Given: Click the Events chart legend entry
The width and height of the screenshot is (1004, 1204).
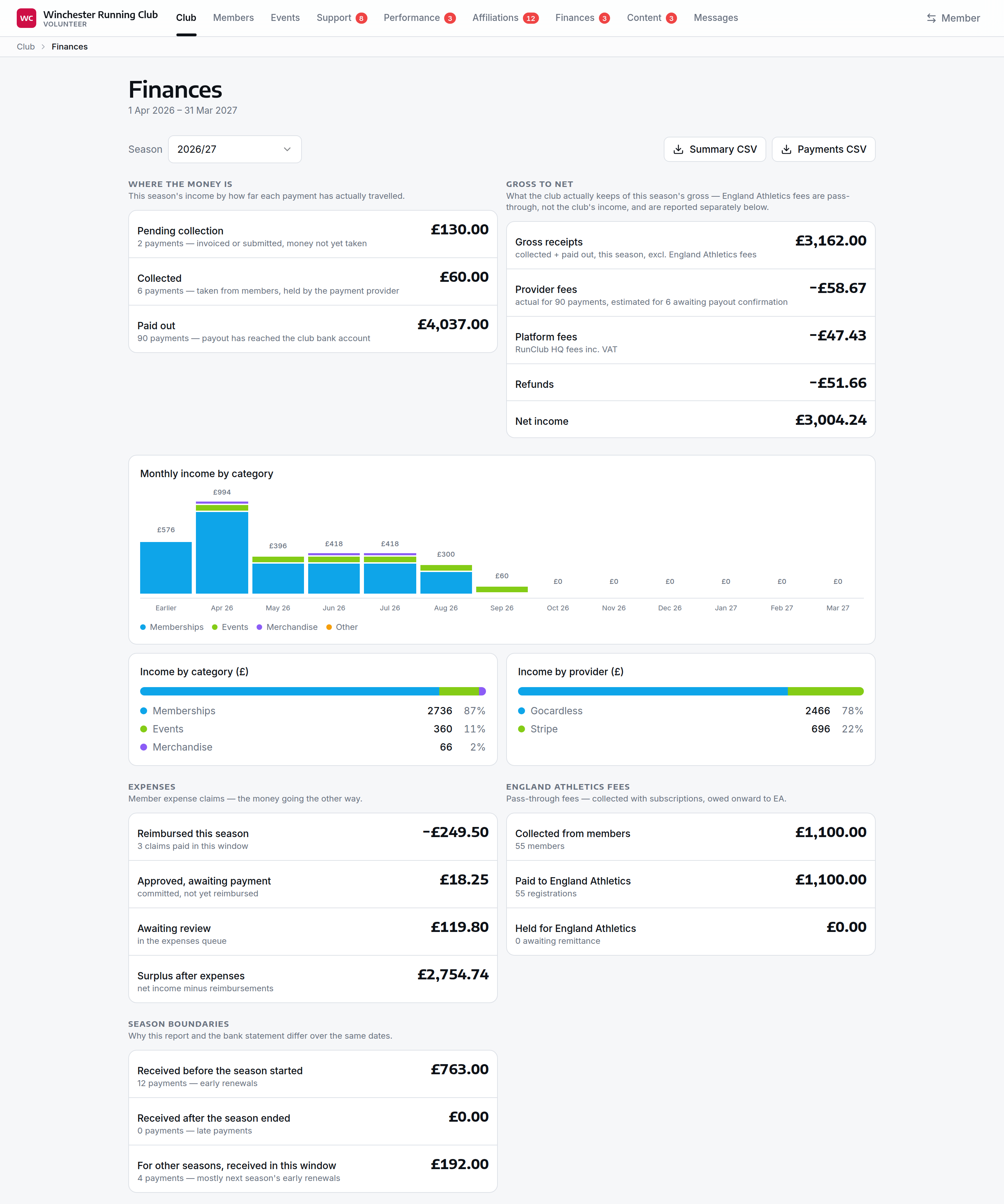Looking at the screenshot, I should [230, 627].
